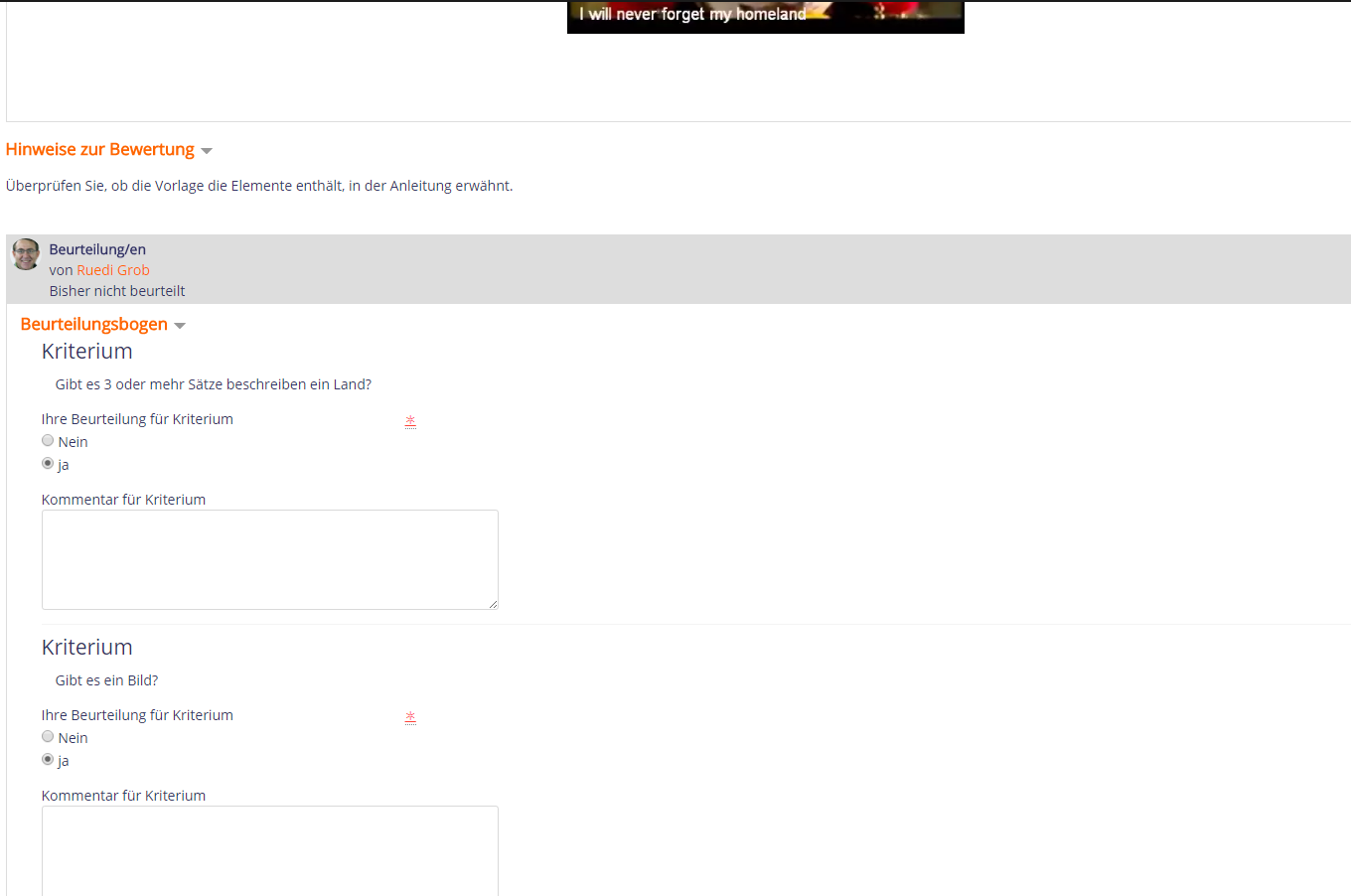
Task: Click Ruedi Grob's profile avatar picture
Action: click(26, 254)
